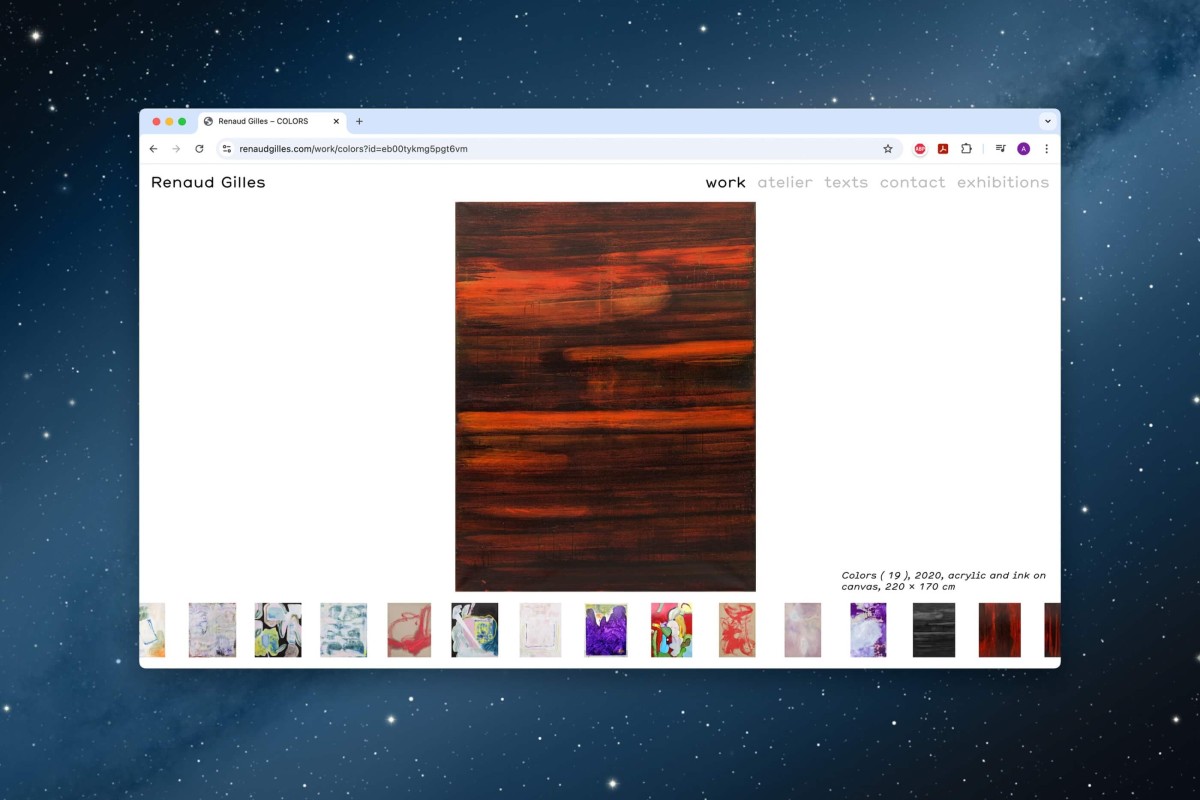Image resolution: width=1200 pixels, height=800 pixels.
Task: Open the red PDF extension icon
Action: click(x=943, y=149)
